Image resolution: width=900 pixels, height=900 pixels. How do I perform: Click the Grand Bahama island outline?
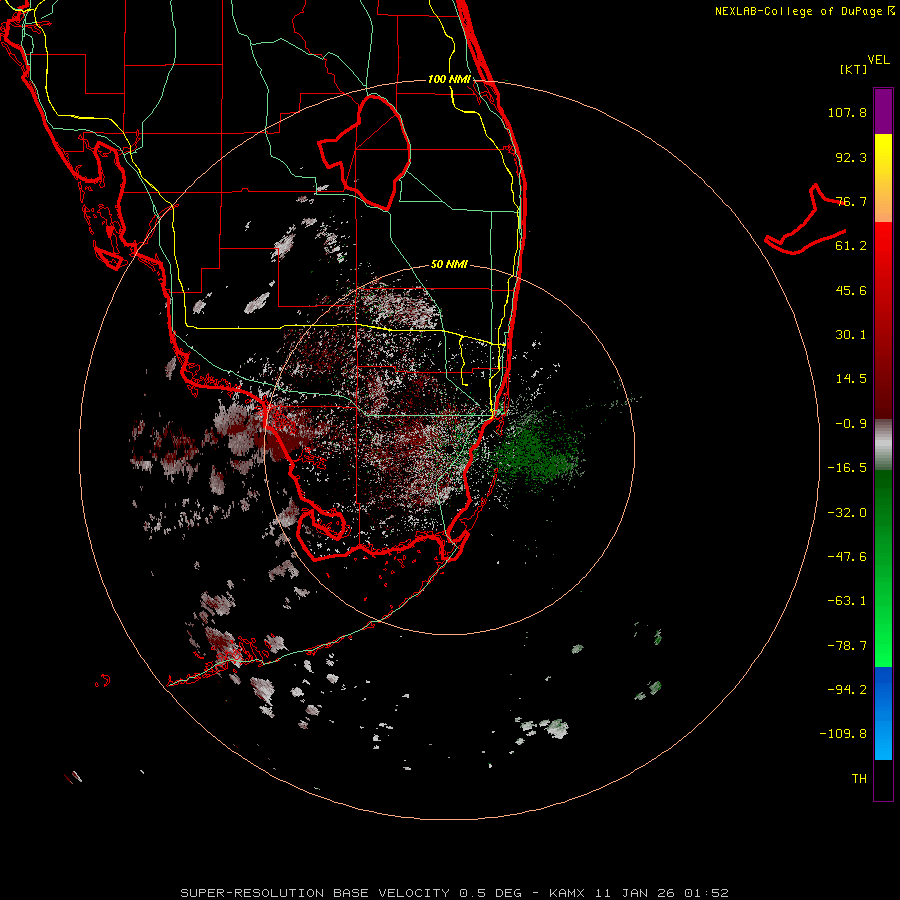[804, 221]
